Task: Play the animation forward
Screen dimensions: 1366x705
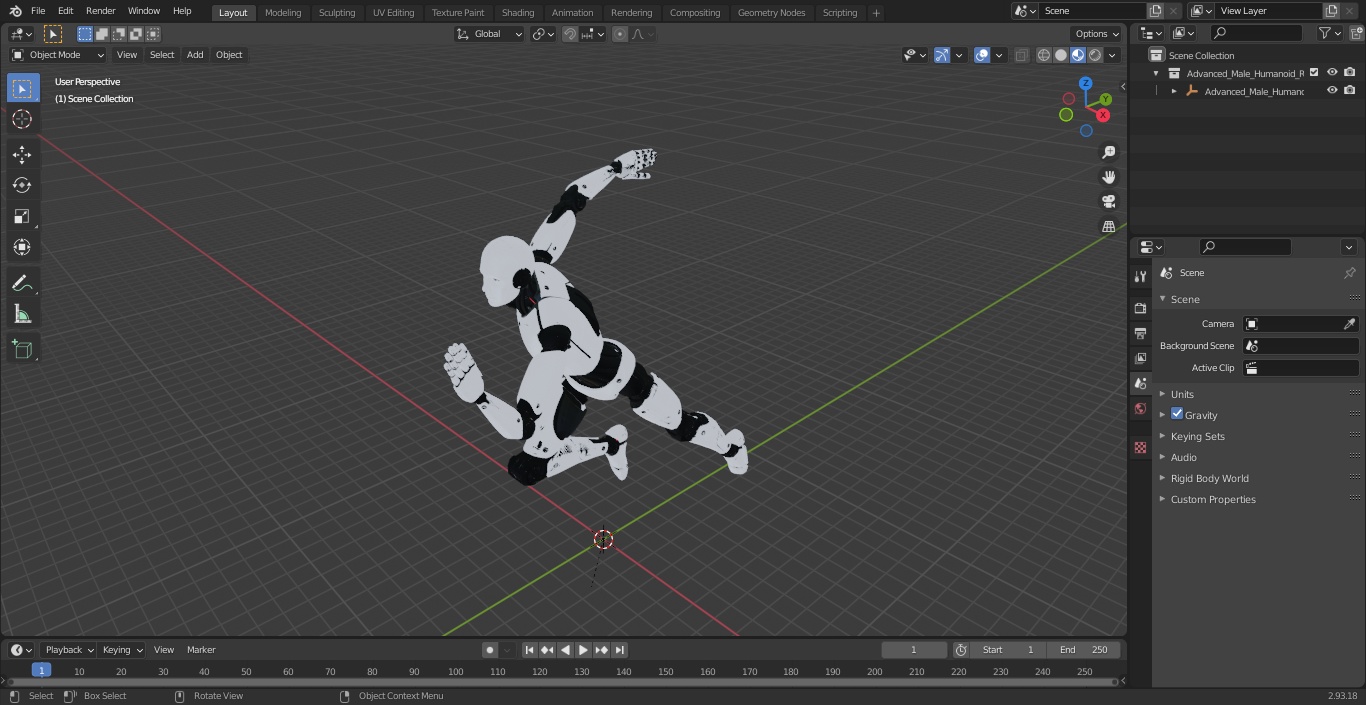Action: click(583, 650)
